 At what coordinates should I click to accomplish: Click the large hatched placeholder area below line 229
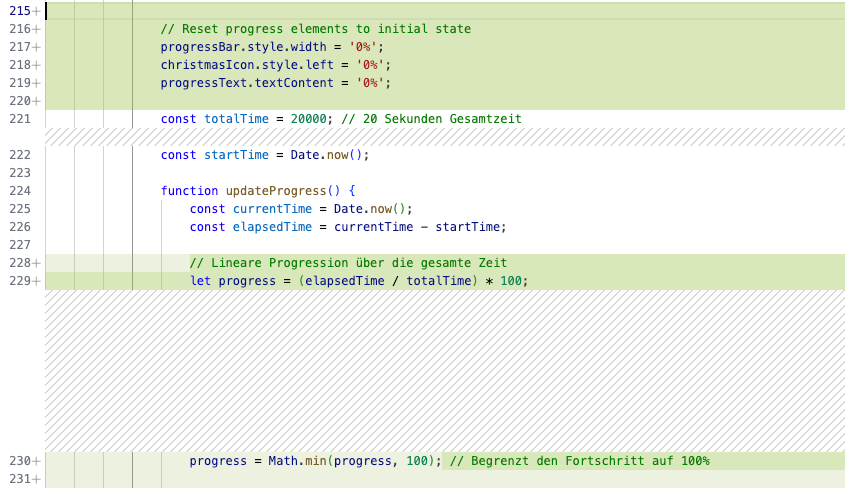(445, 371)
